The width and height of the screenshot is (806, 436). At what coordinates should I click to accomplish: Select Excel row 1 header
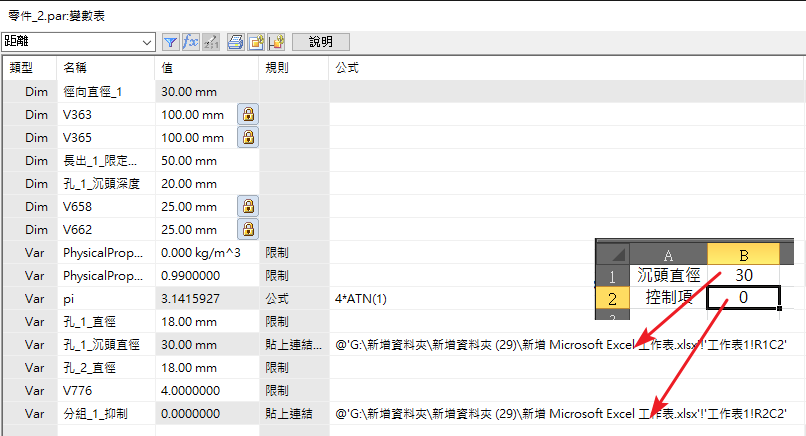612,276
